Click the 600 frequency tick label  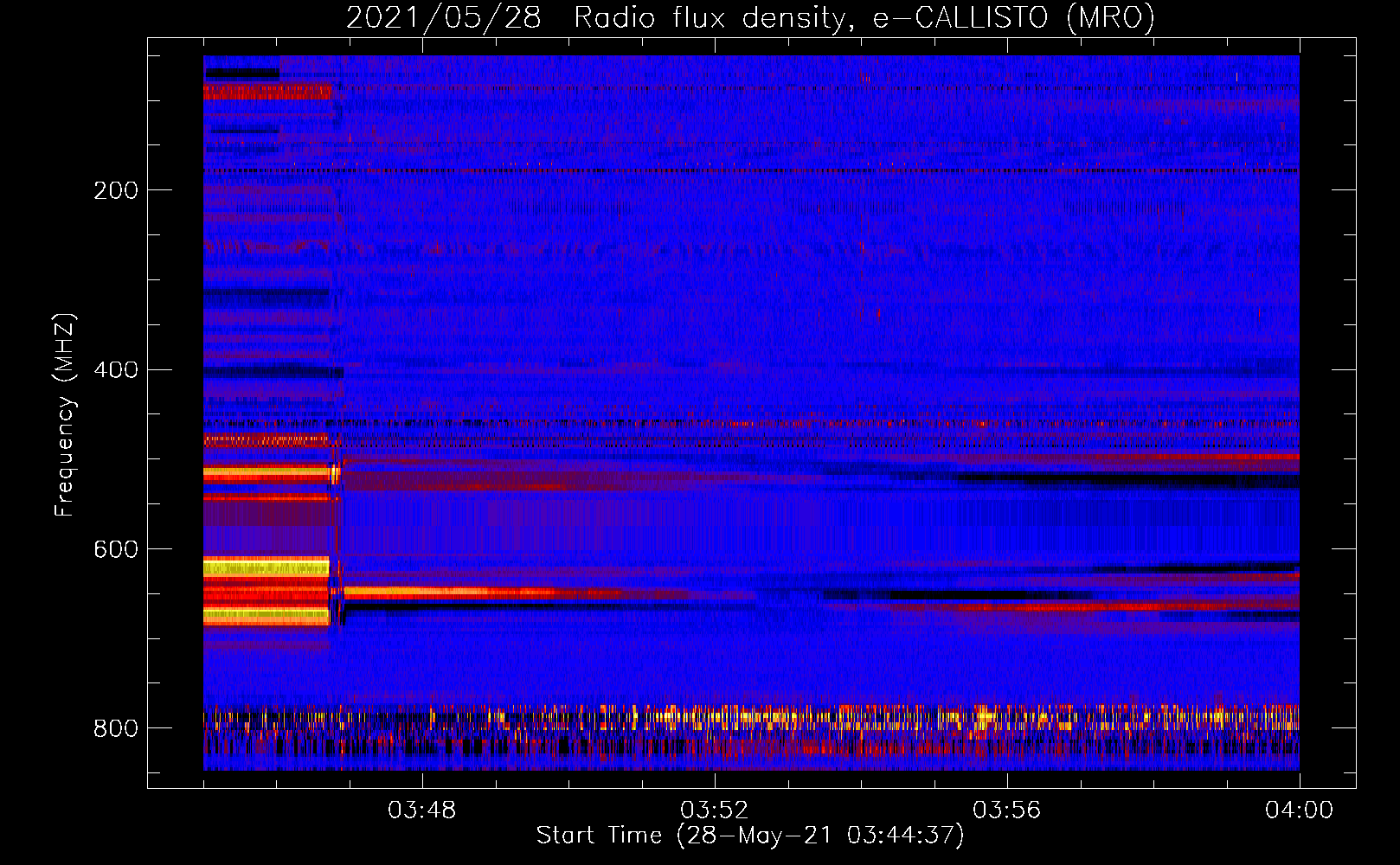click(116, 550)
